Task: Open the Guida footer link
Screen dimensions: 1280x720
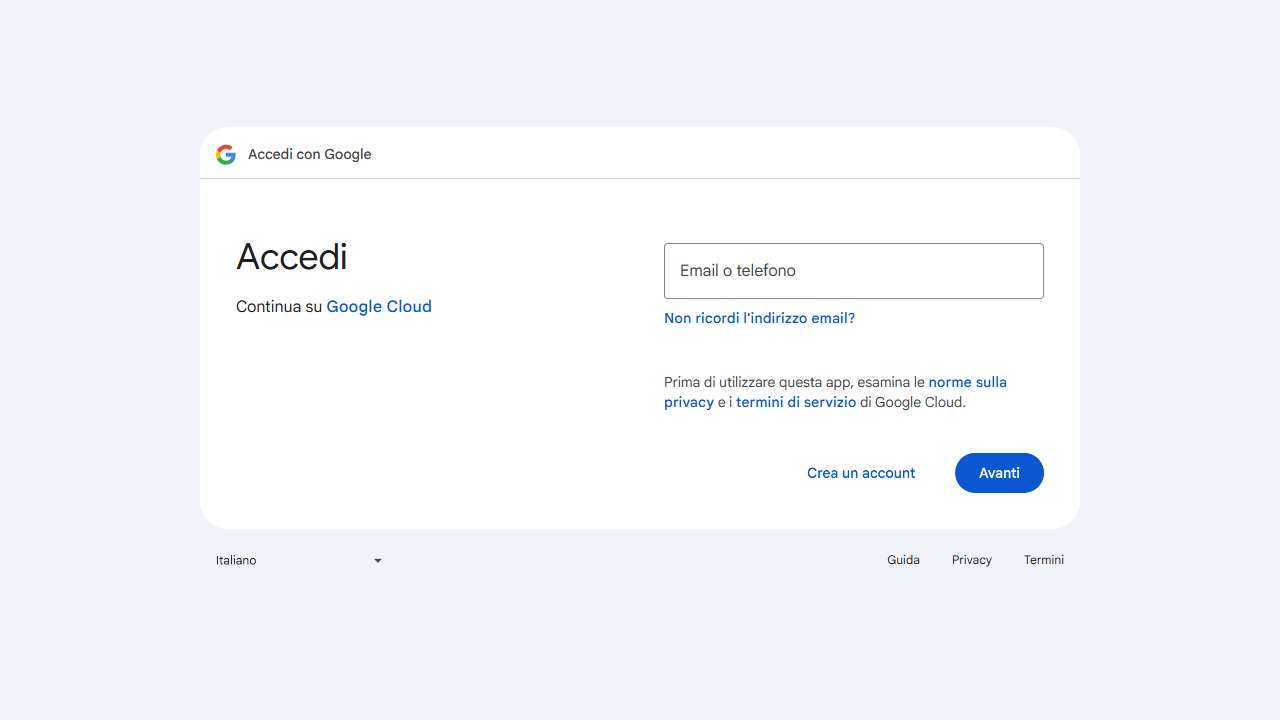Action: pos(903,560)
